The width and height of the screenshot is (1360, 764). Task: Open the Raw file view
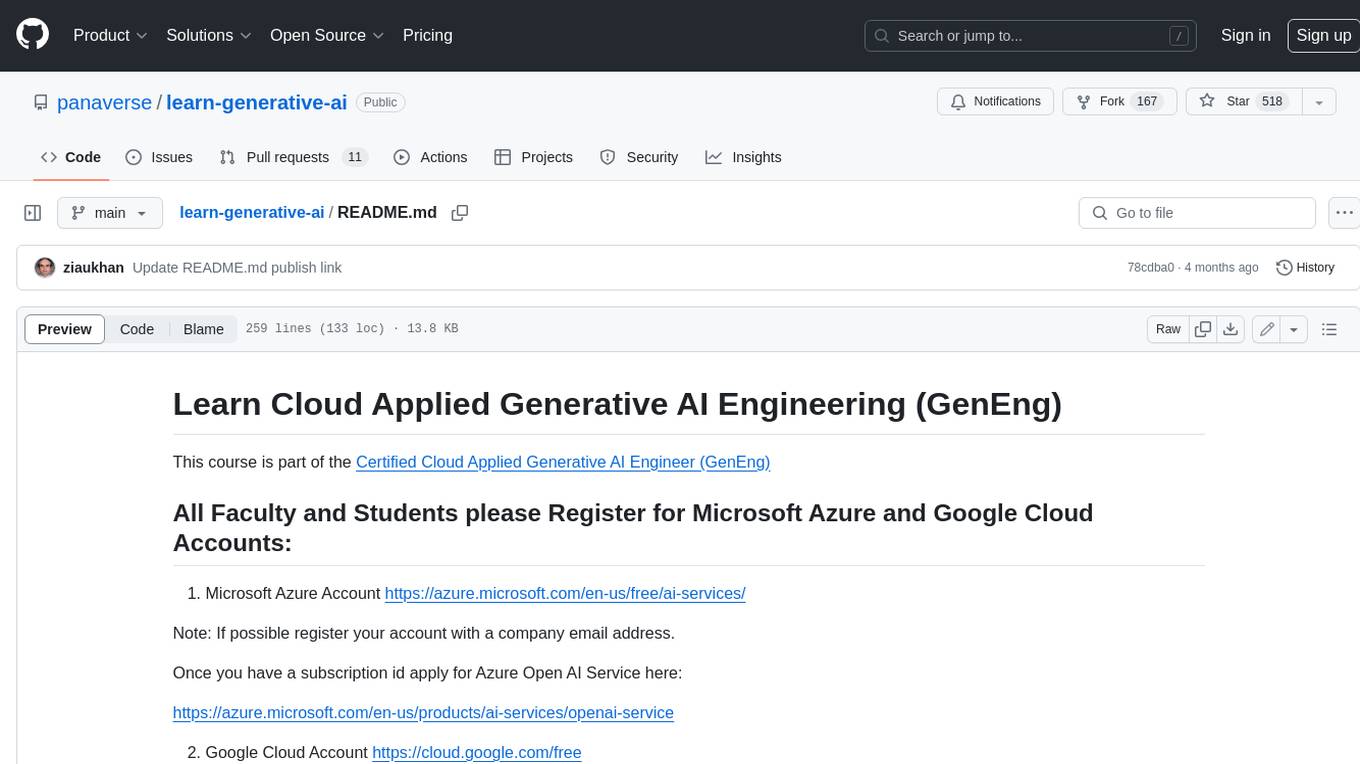1168,329
